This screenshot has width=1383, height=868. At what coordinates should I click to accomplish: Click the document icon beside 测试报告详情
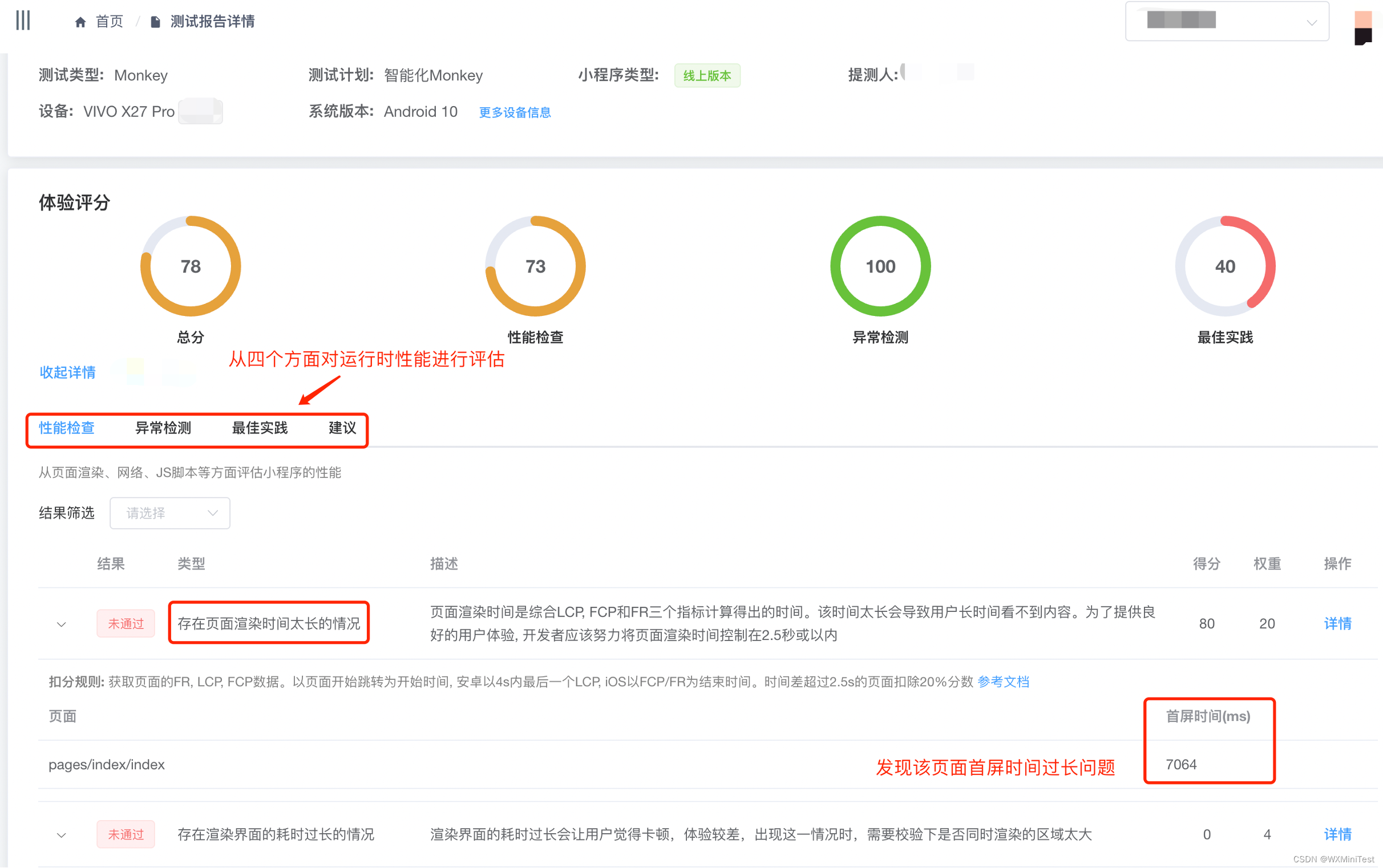[x=155, y=22]
